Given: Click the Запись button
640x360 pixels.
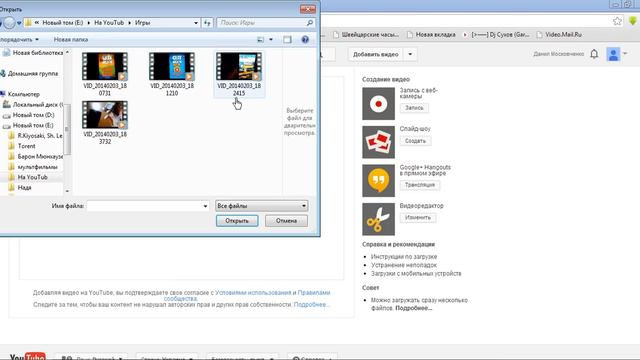Looking at the screenshot, I should tap(414, 108).
